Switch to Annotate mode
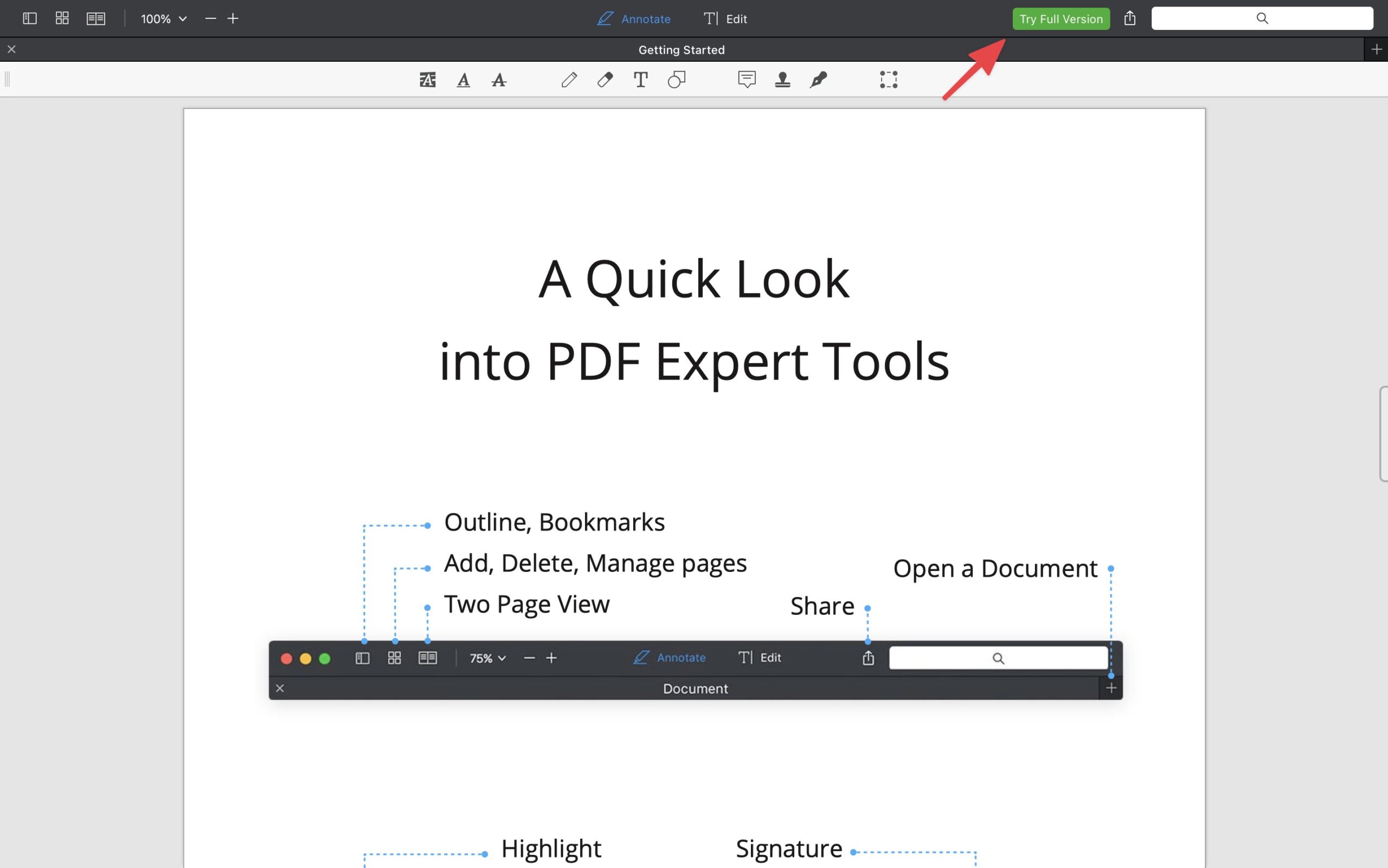1388x868 pixels. point(634,19)
